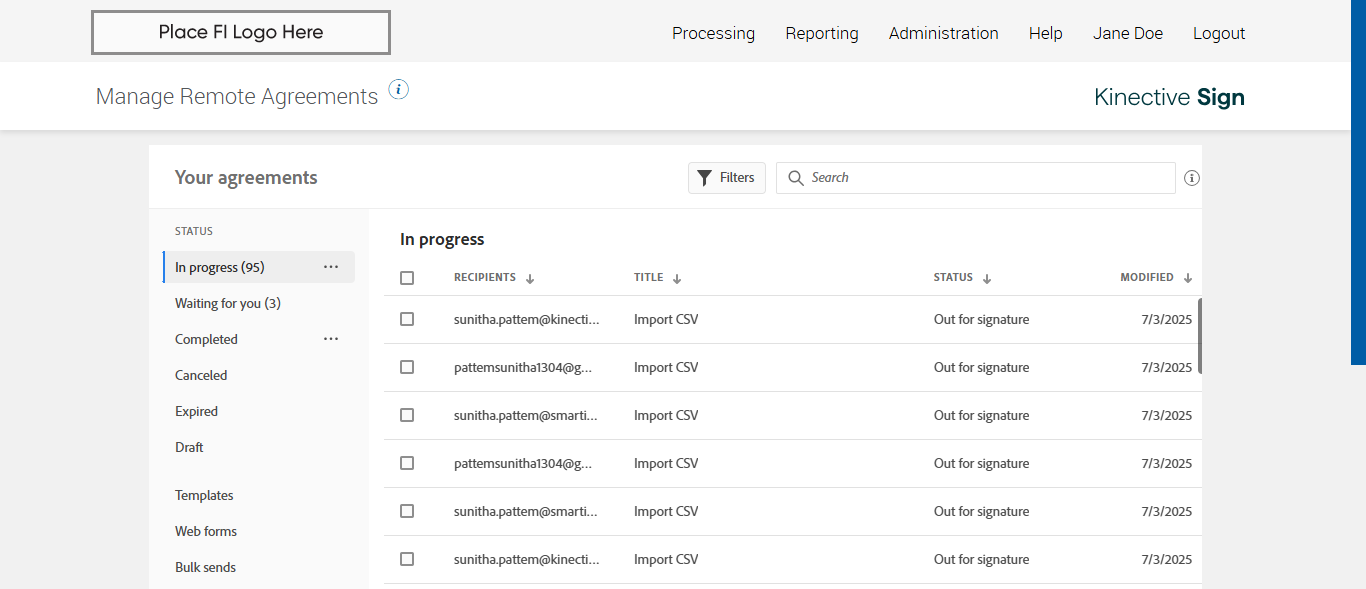The height and width of the screenshot is (589, 1366).
Task: Click the Modified column sort arrow
Action: 1188,279
